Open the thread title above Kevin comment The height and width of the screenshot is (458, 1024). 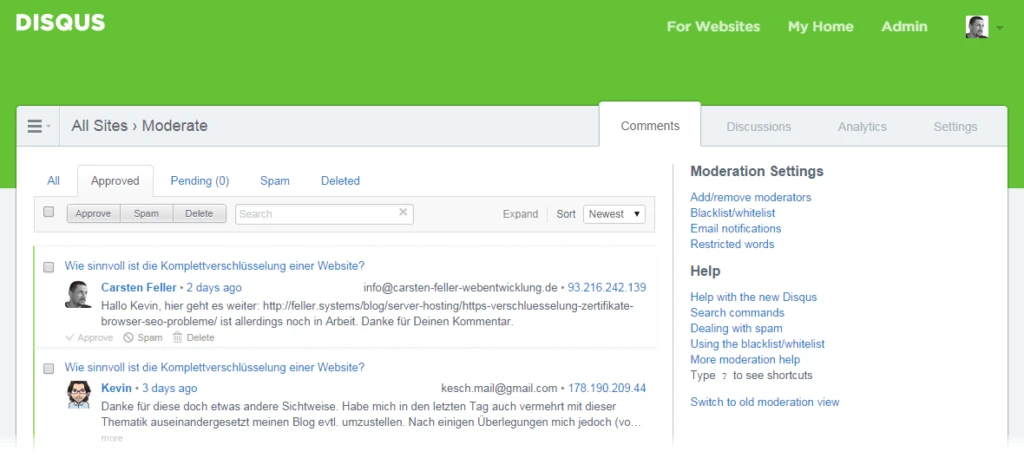pos(214,367)
